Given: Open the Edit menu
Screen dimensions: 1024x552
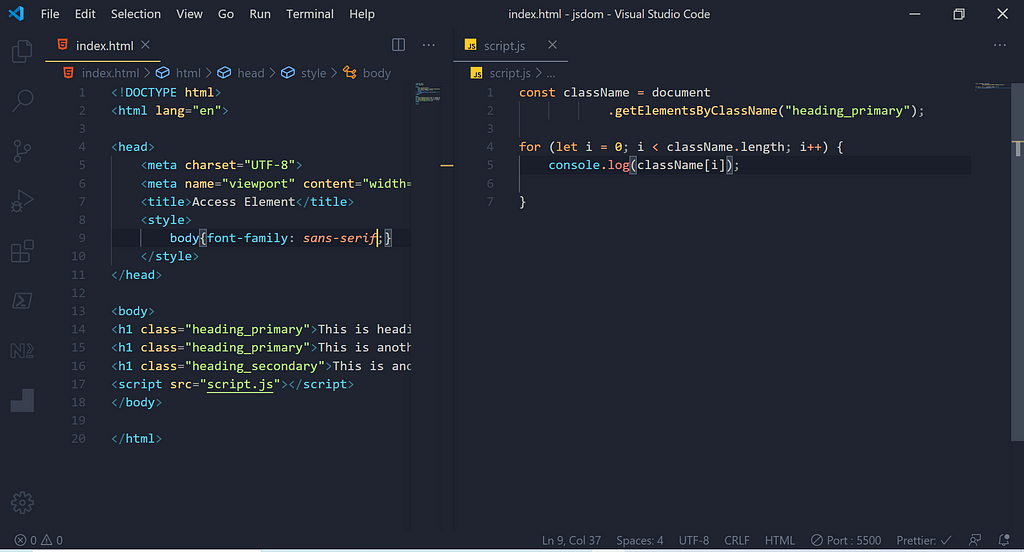Looking at the screenshot, I should (x=85, y=14).
